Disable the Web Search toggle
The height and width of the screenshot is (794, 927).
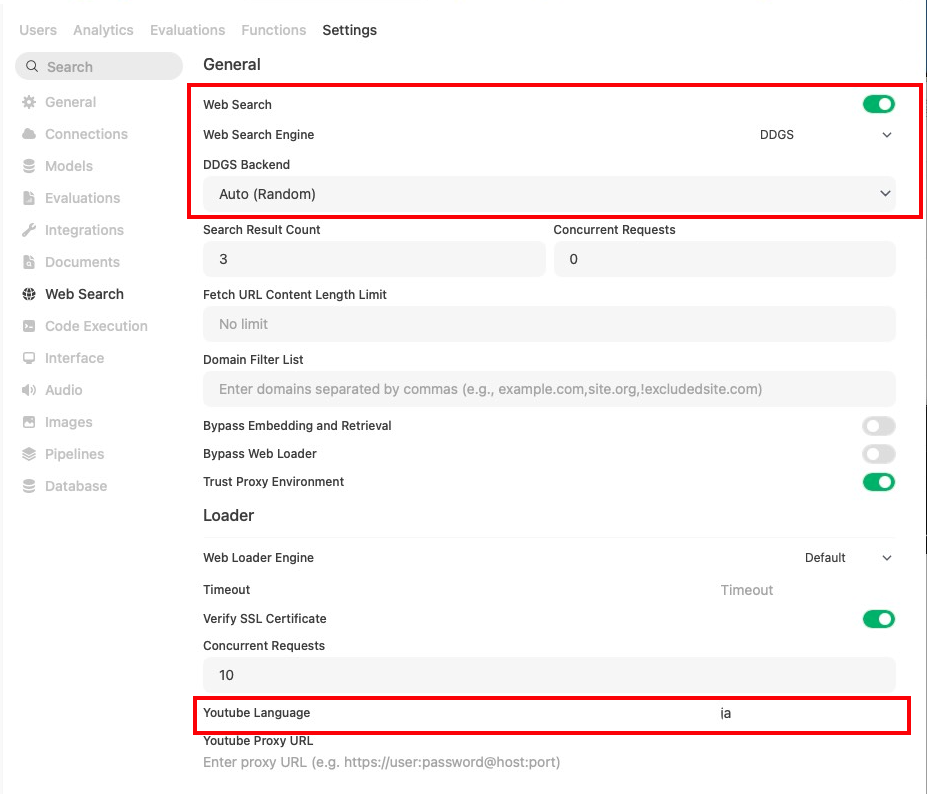tap(879, 104)
